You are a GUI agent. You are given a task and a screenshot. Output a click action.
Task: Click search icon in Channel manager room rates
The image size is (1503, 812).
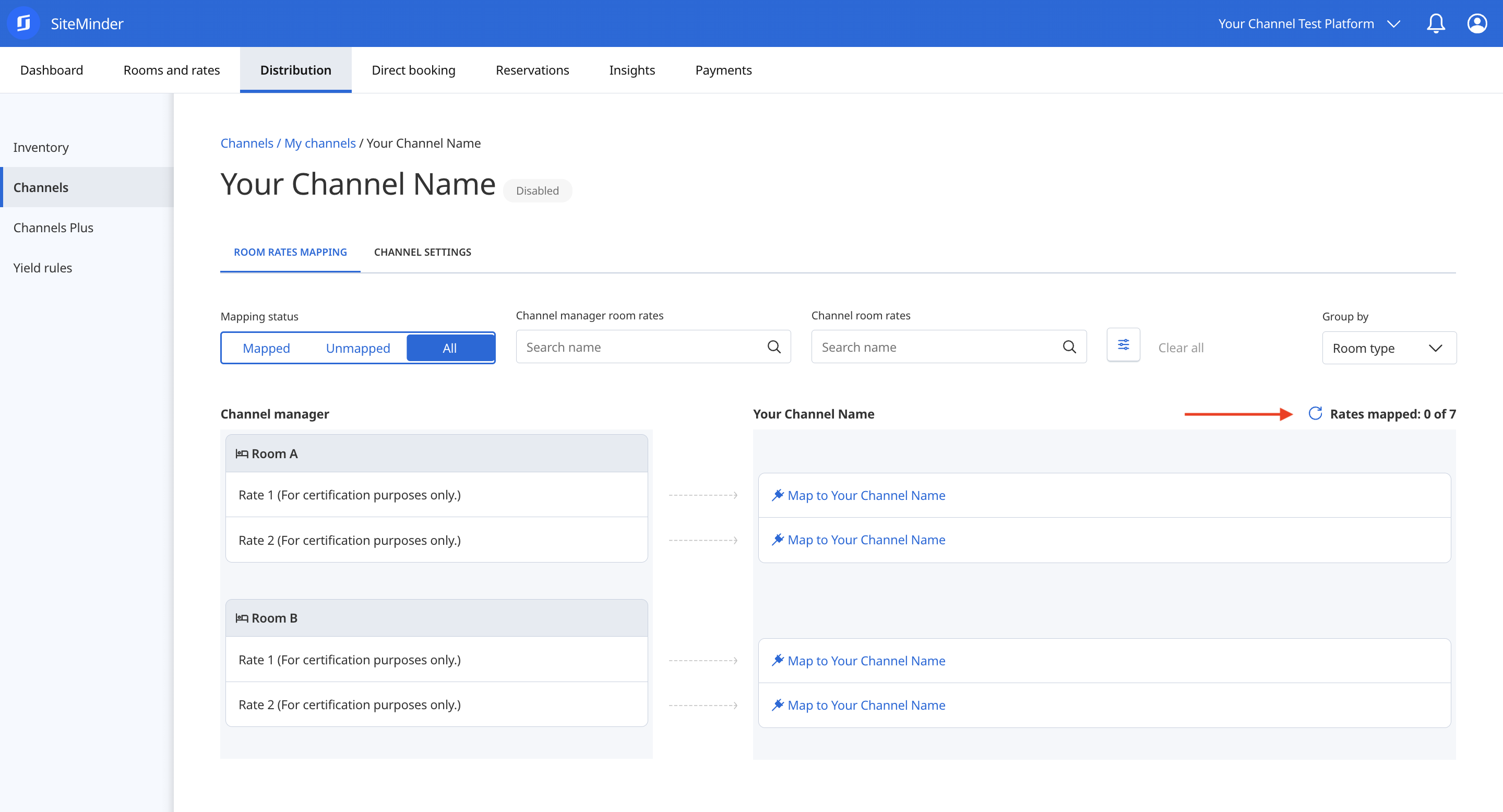point(773,347)
